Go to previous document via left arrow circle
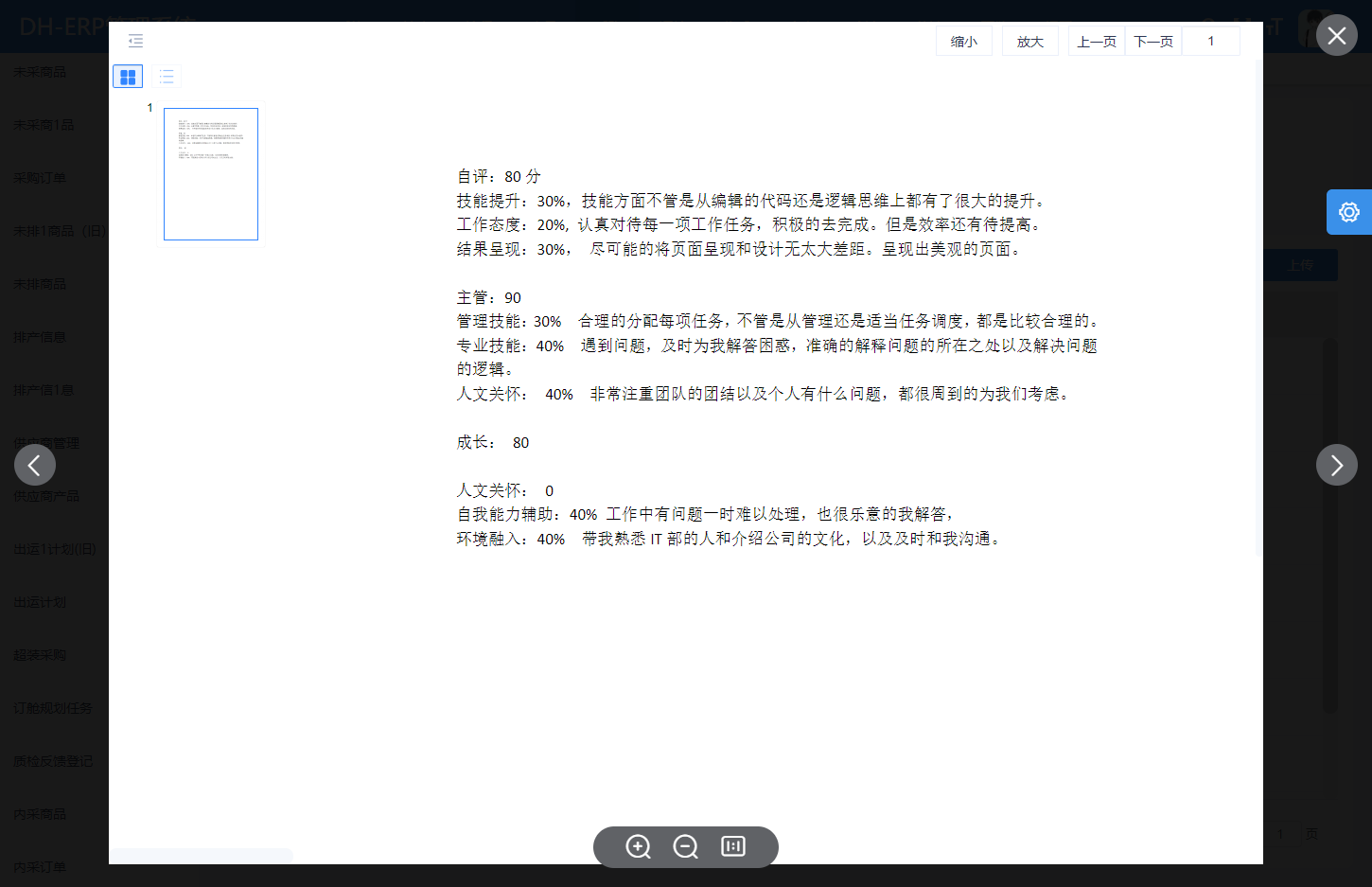This screenshot has width=1372, height=887. (35, 465)
